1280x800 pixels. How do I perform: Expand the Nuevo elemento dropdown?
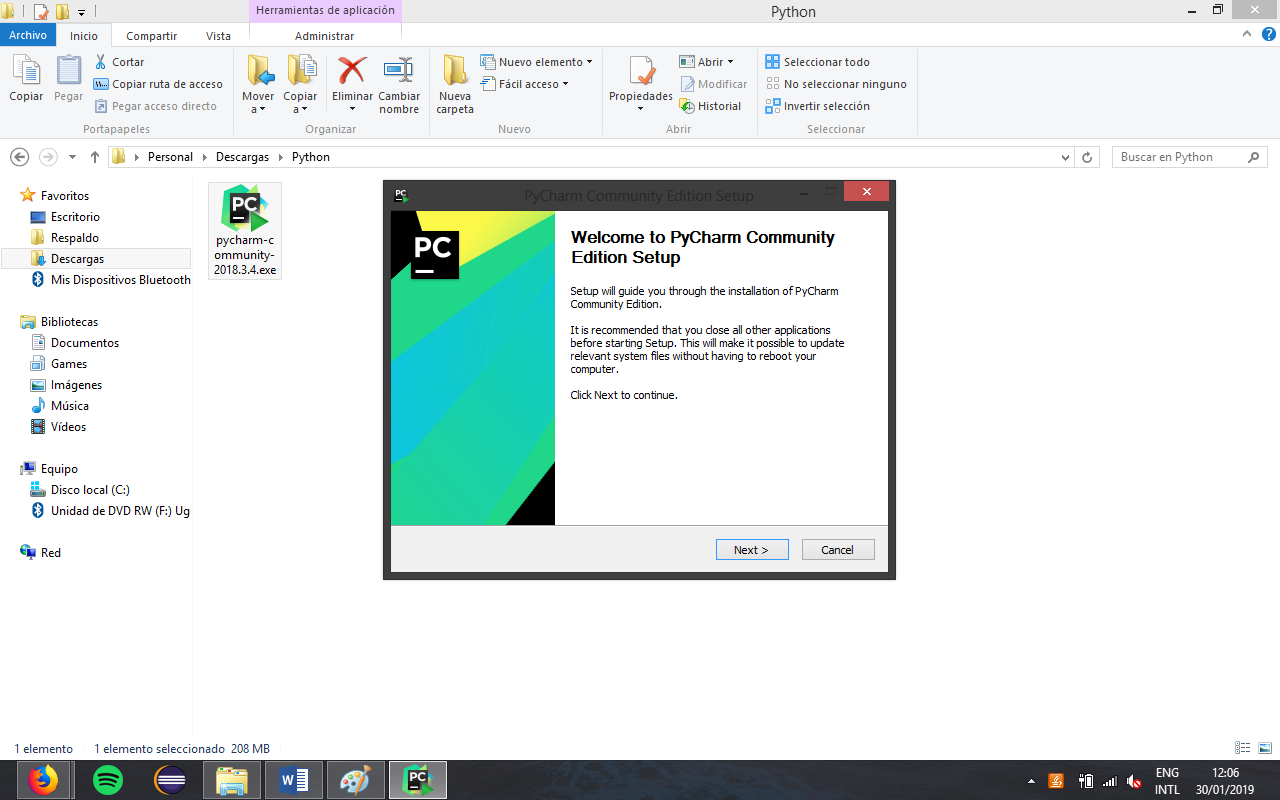pyautogui.click(x=589, y=62)
